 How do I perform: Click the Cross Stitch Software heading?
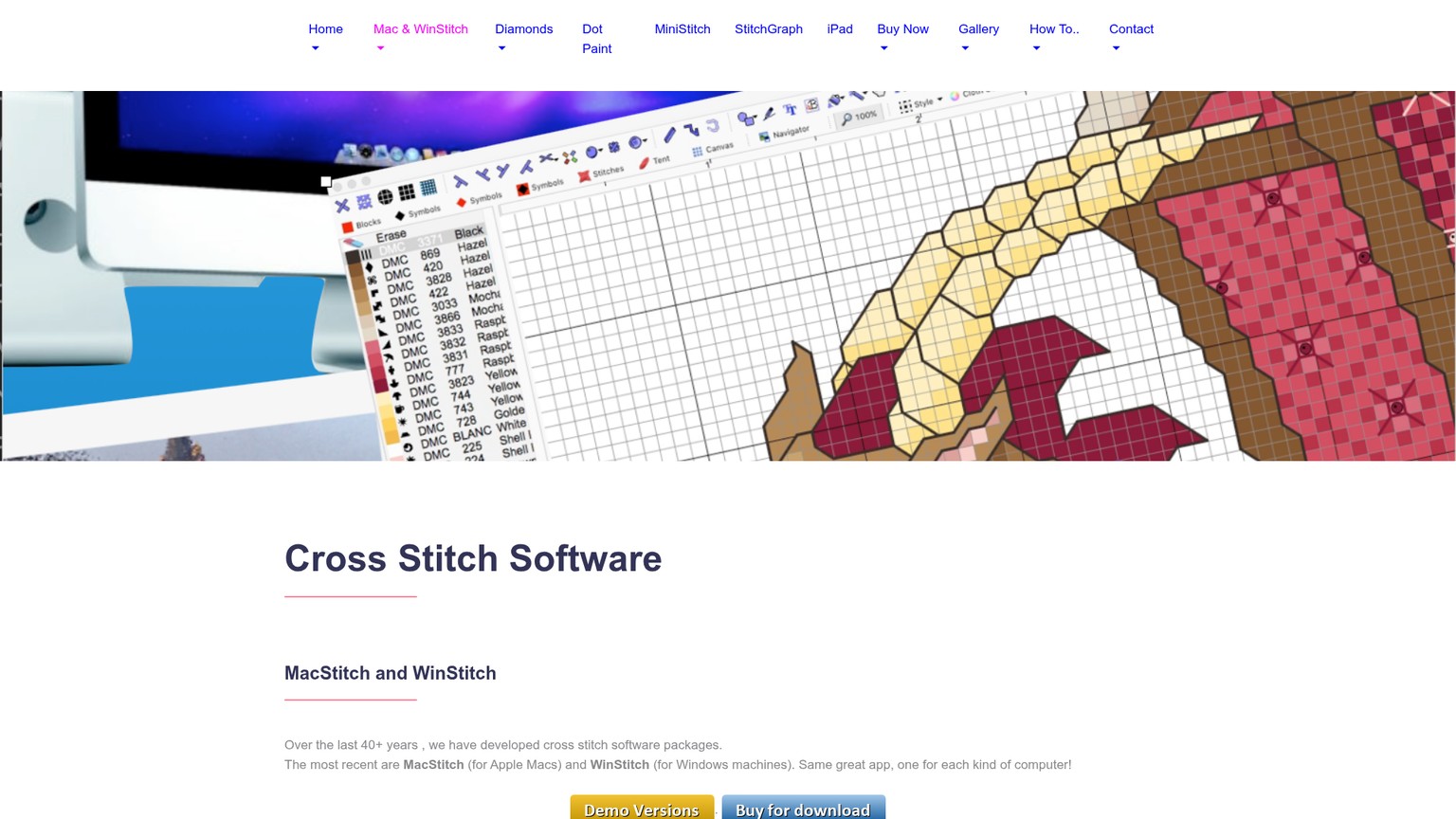(473, 558)
